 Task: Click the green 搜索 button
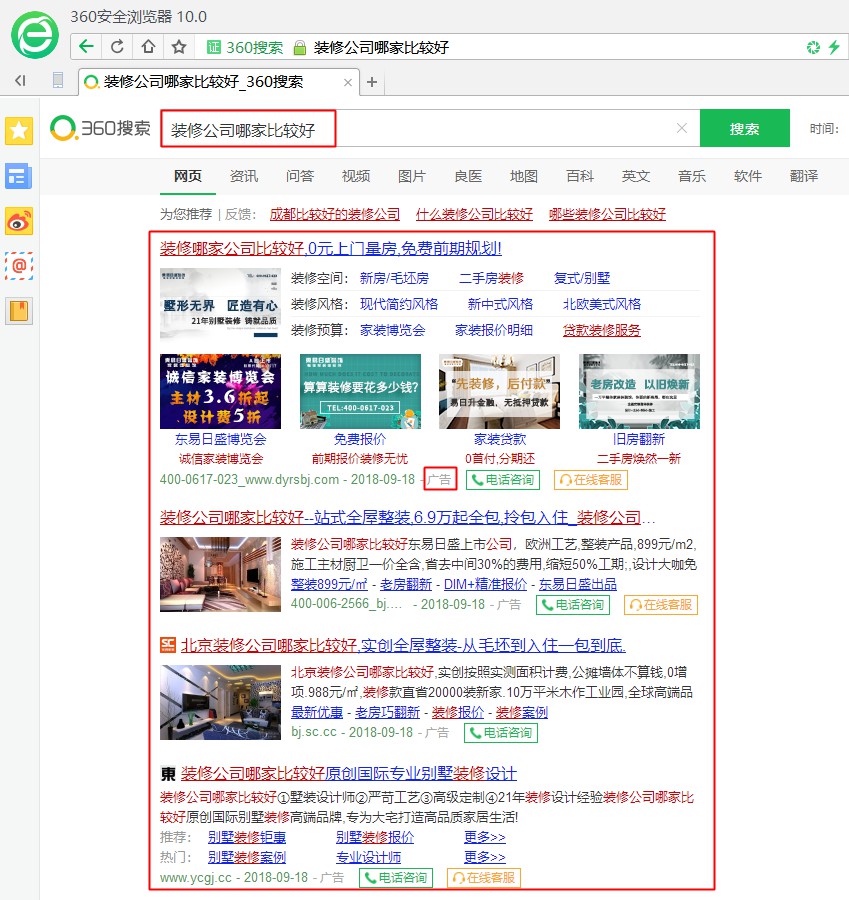(745, 129)
